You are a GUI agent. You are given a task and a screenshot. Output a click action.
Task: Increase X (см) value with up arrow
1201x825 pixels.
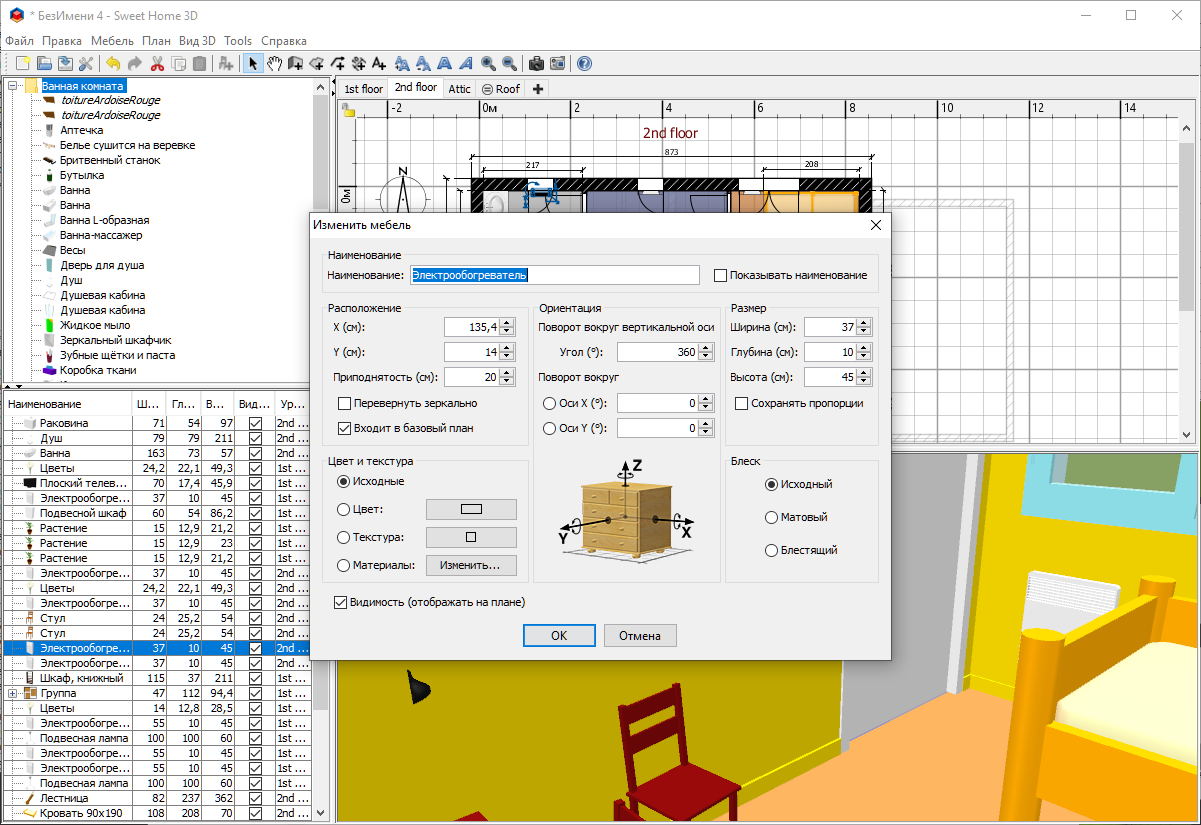click(x=507, y=322)
